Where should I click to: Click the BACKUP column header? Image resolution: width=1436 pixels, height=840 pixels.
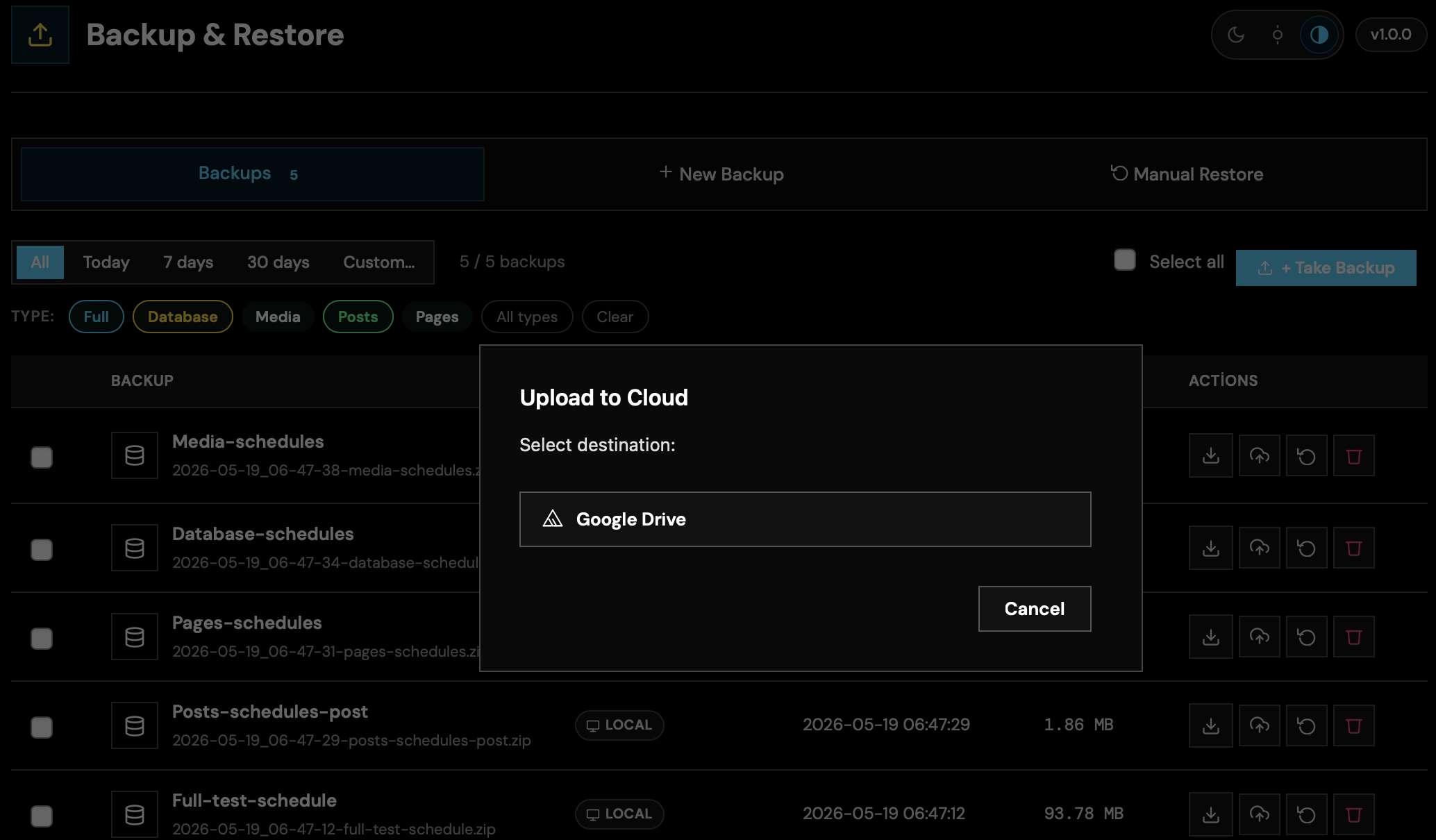[142, 380]
